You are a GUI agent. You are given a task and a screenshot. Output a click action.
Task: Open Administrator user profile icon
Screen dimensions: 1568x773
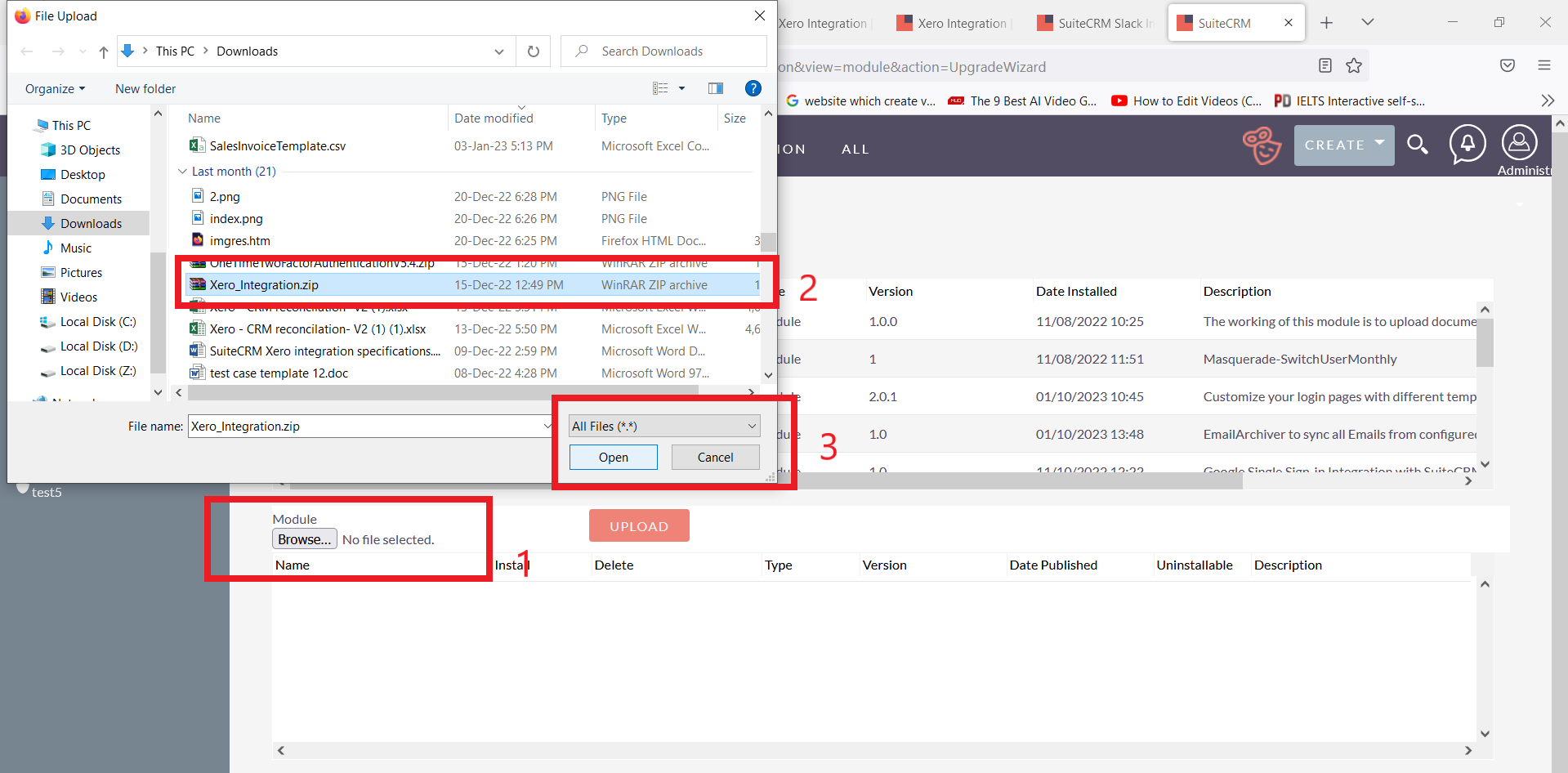coord(1520,143)
